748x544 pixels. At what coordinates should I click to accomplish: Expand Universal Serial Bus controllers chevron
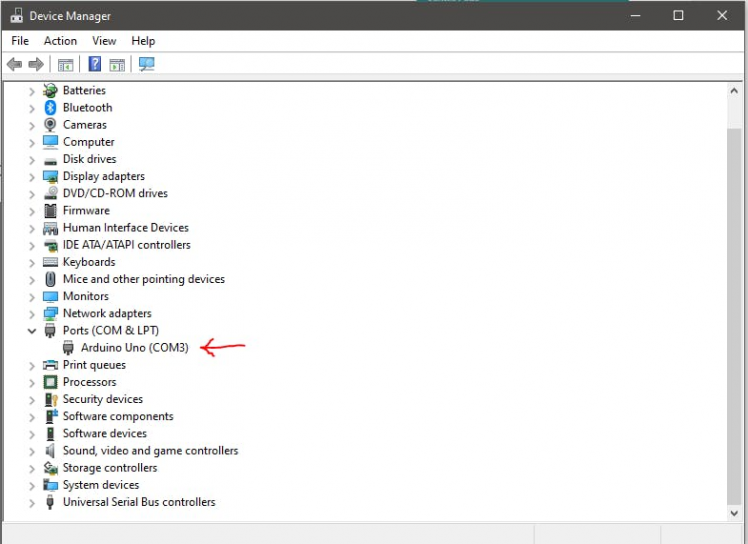tap(32, 503)
